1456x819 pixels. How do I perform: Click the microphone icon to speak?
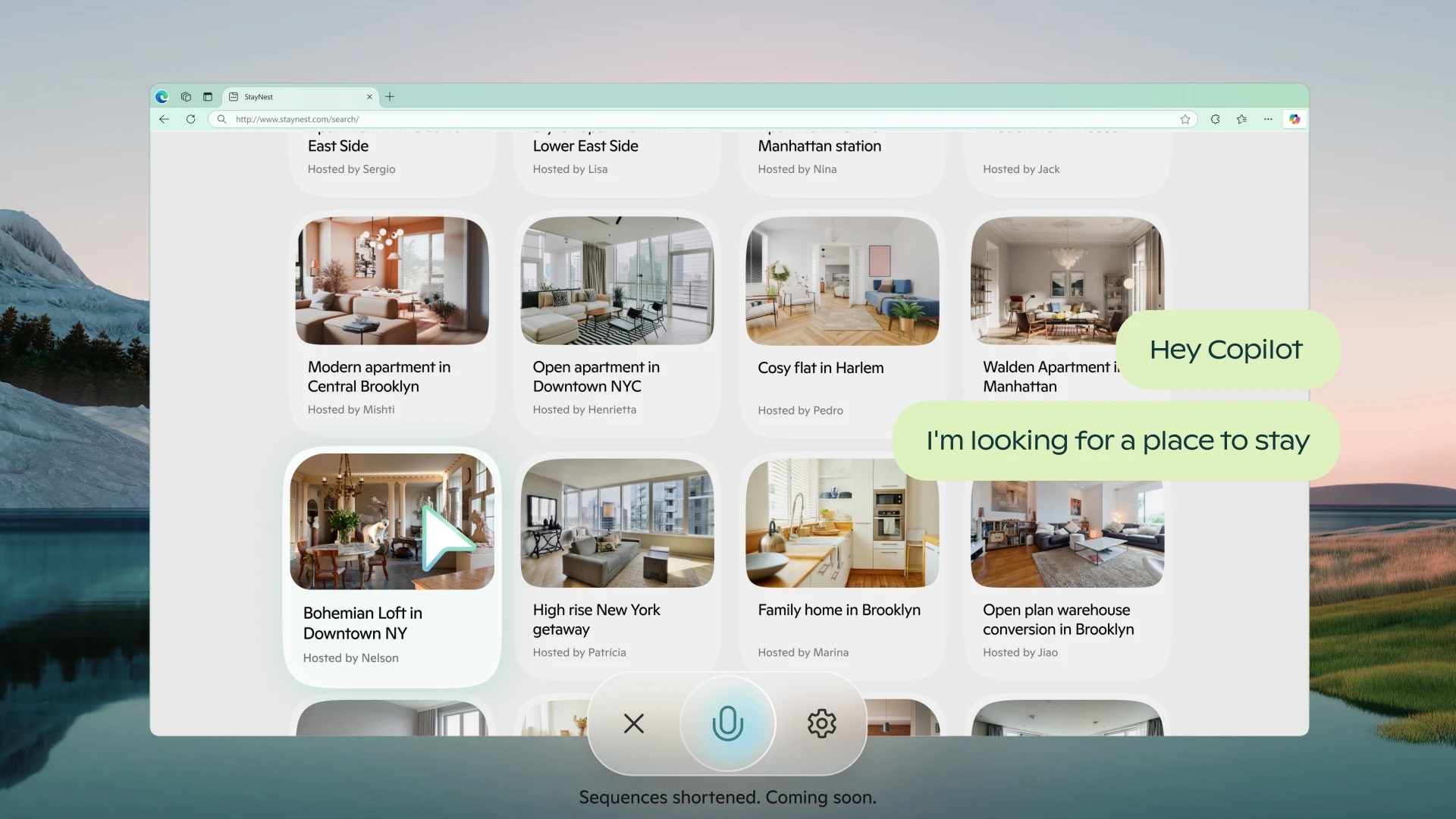click(728, 724)
